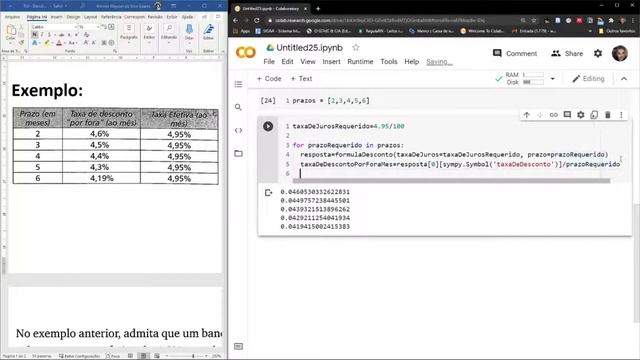640x360 pixels.
Task: Open change case Aa dropdown in Word
Action: click(x=72, y=43)
